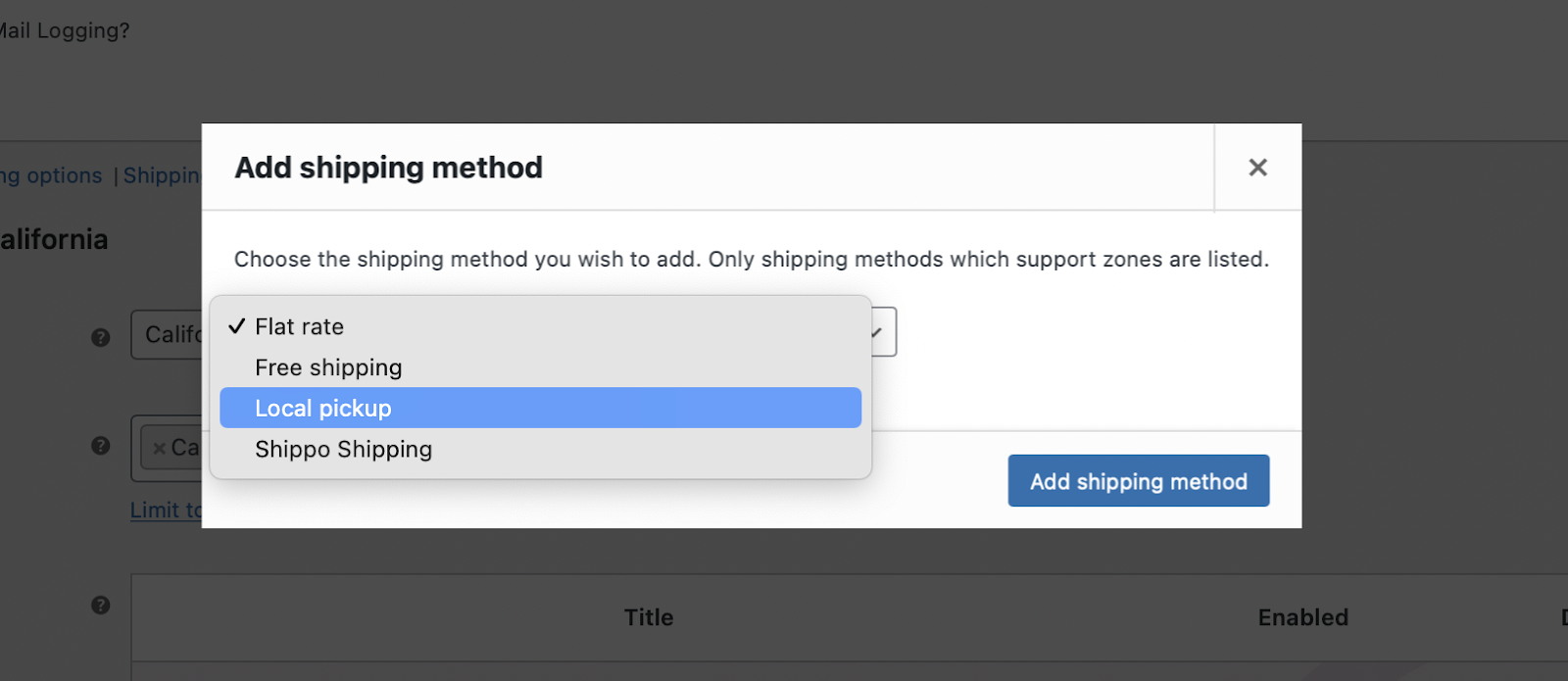
Task: Pick the highlighted Local pickup option
Action: coord(323,409)
